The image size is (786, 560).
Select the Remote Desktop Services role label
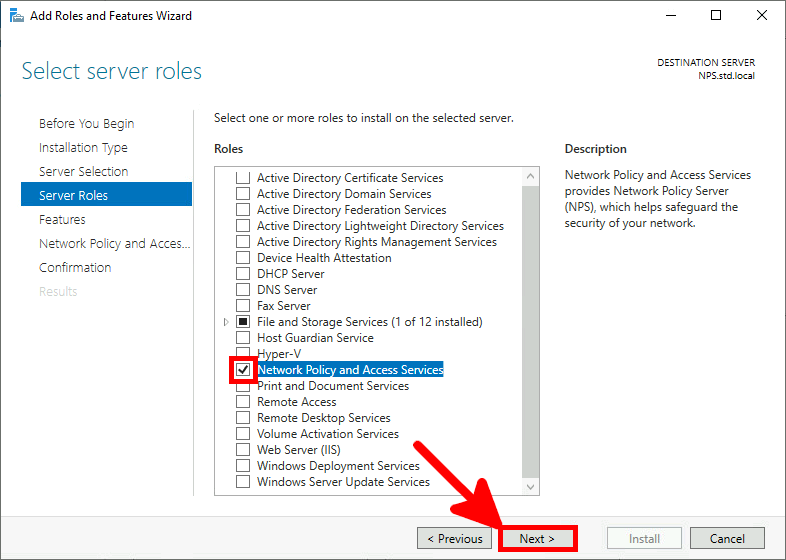pos(323,418)
